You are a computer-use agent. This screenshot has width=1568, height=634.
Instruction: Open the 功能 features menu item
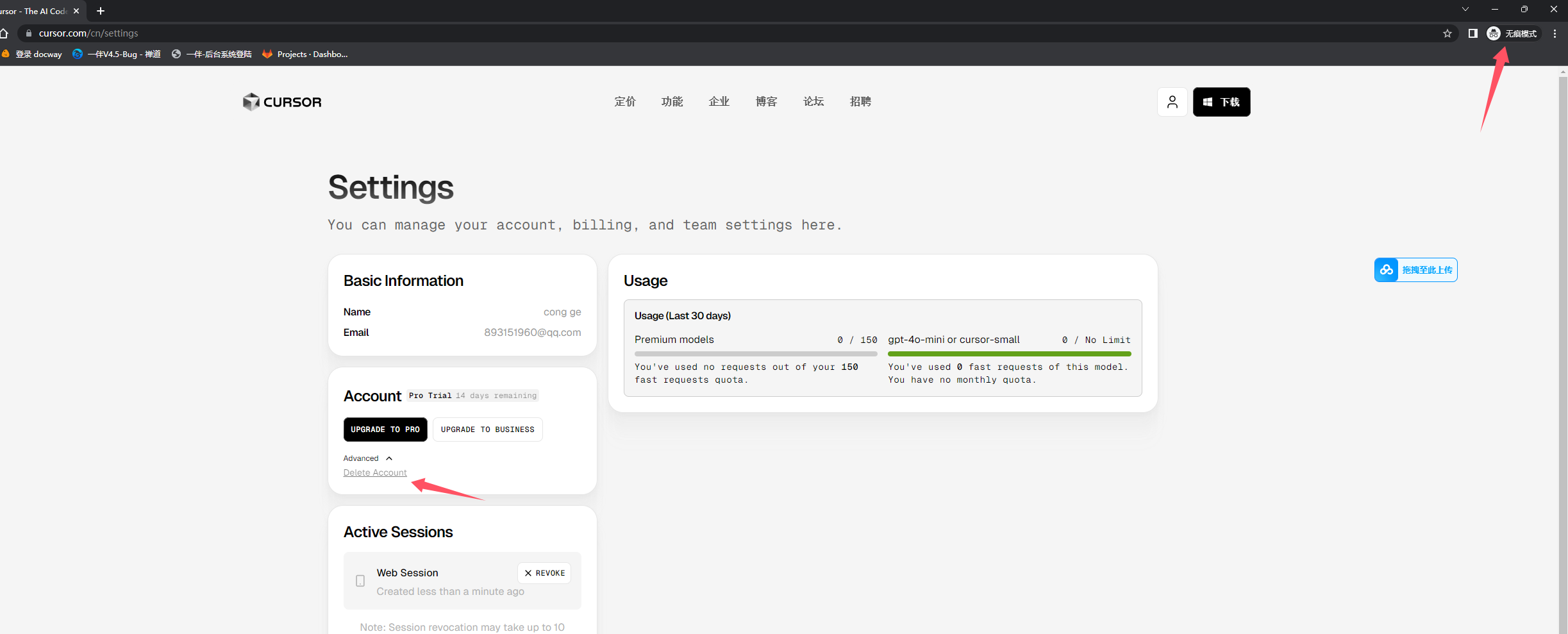pyautogui.click(x=672, y=101)
